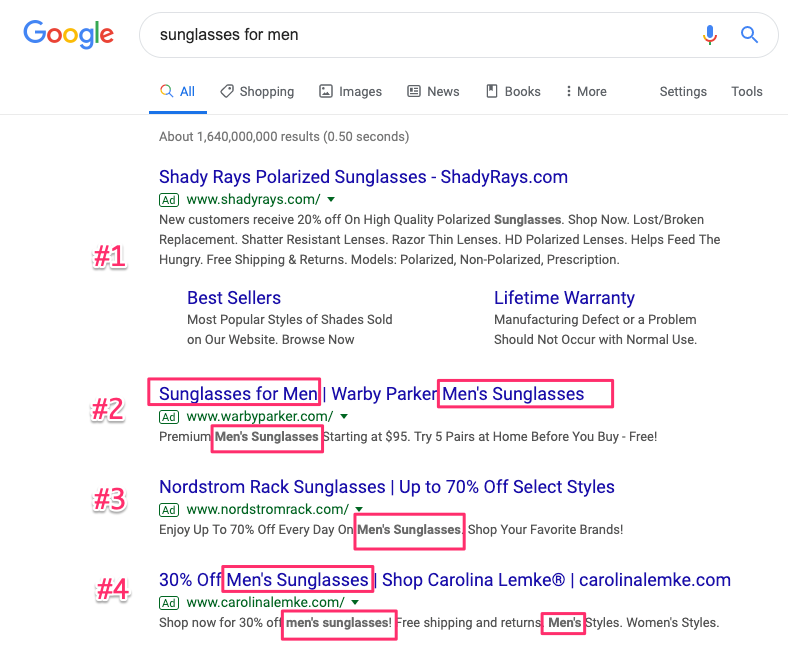Open the Best Sellers sitelink
The height and width of the screenshot is (647, 788).
click(x=234, y=298)
